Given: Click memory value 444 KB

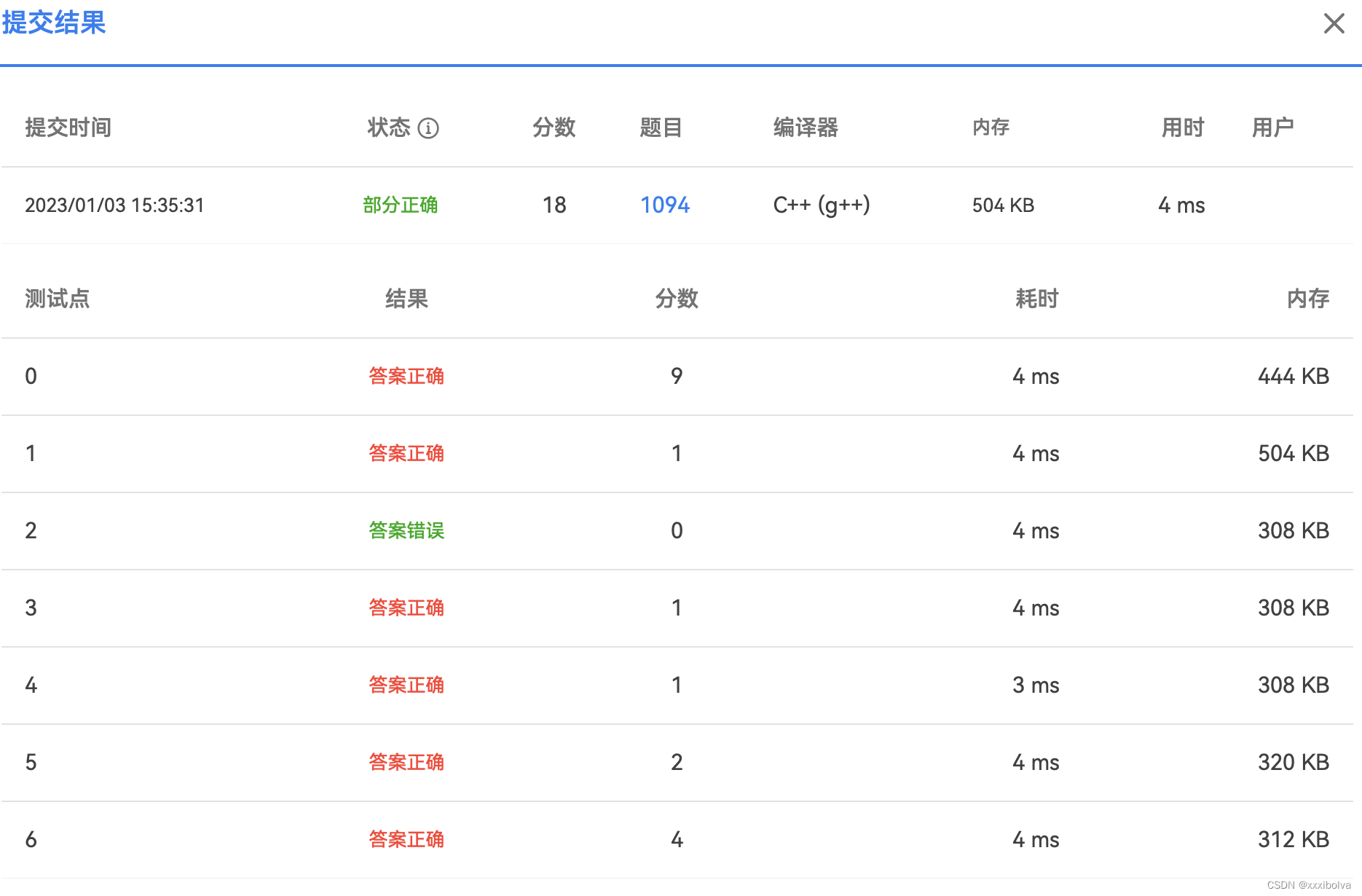Looking at the screenshot, I should click(1294, 377).
